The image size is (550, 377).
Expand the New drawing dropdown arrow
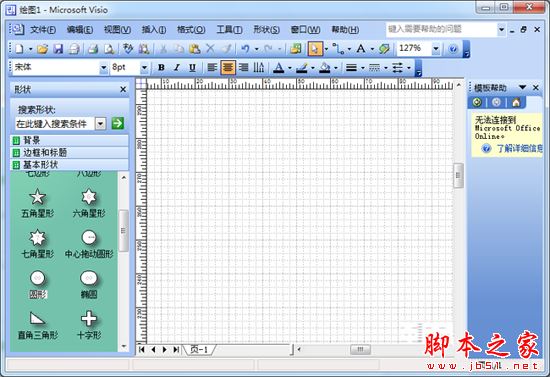31,49
